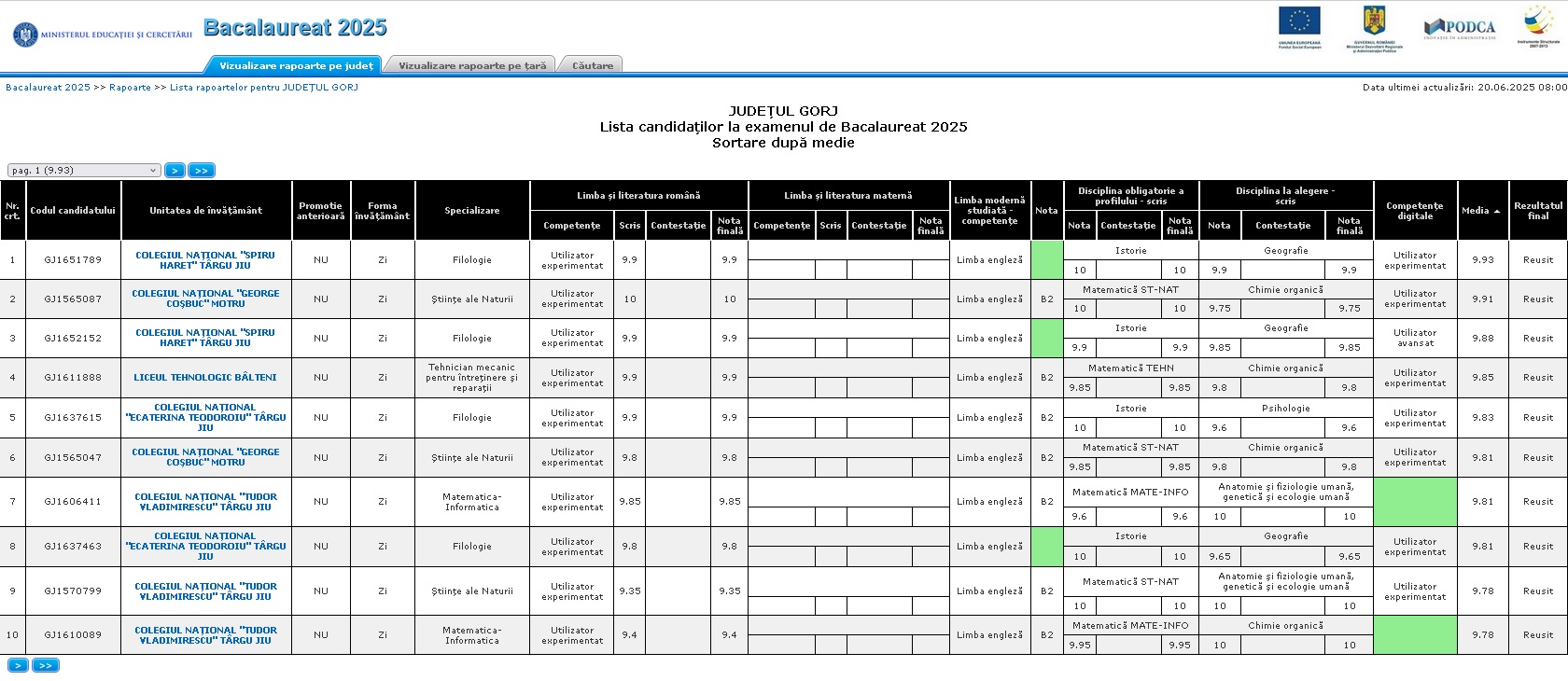Click the Bacalaureat 2025 breadcrumb link

(x=48, y=88)
